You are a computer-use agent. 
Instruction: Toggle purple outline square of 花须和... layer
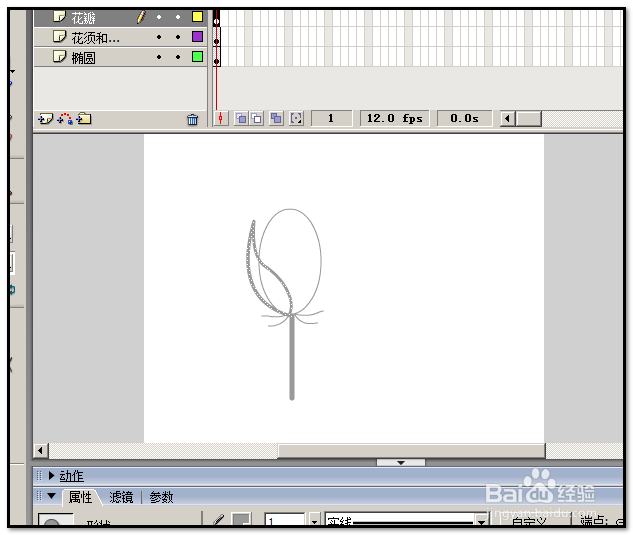(197, 37)
